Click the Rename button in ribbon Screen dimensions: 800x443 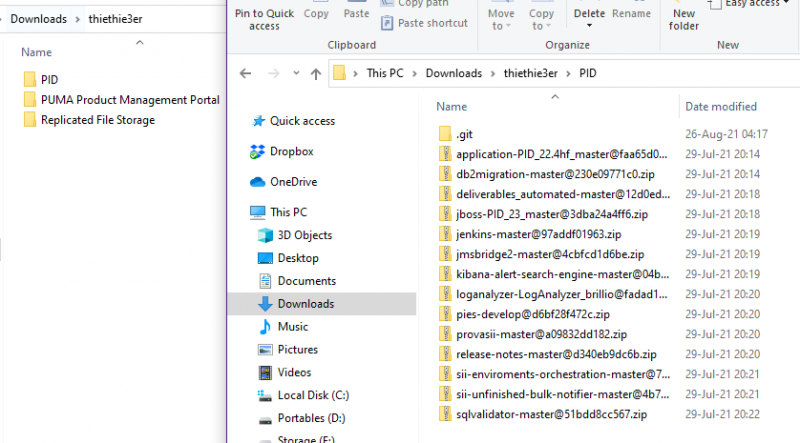[631, 14]
